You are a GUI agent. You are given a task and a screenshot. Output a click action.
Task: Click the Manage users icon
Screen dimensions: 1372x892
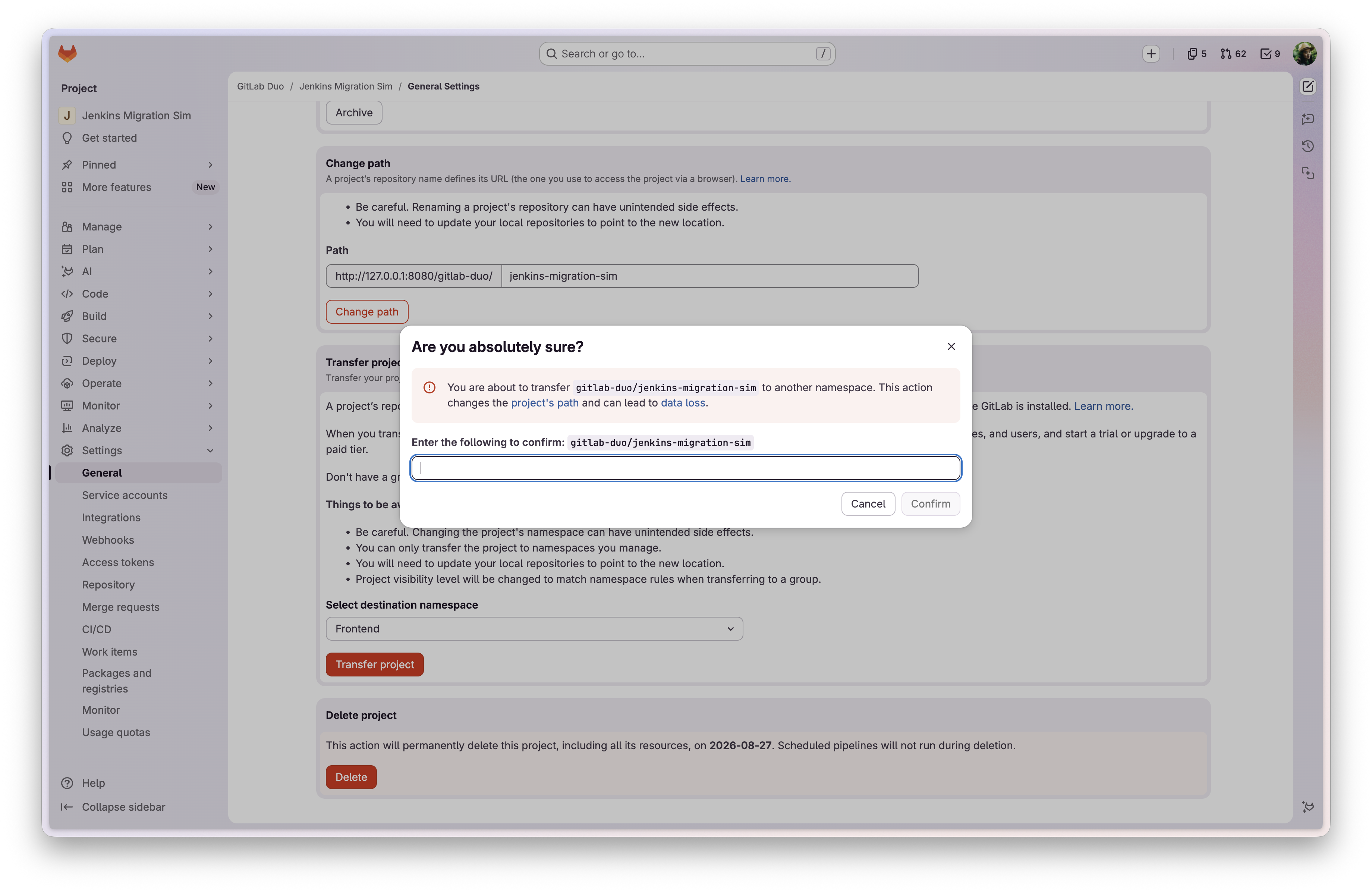click(x=67, y=227)
